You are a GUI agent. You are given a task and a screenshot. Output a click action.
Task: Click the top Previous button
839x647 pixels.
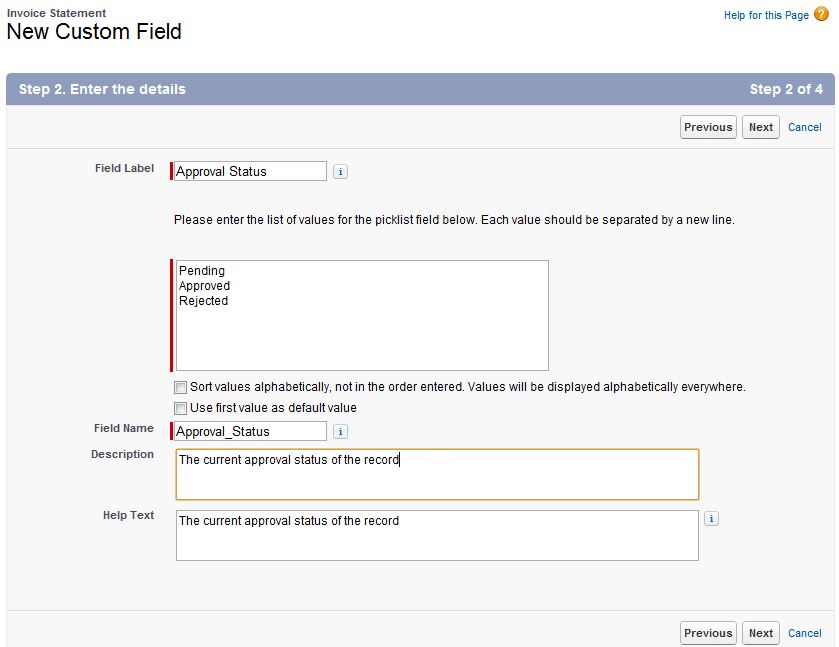(x=707, y=127)
